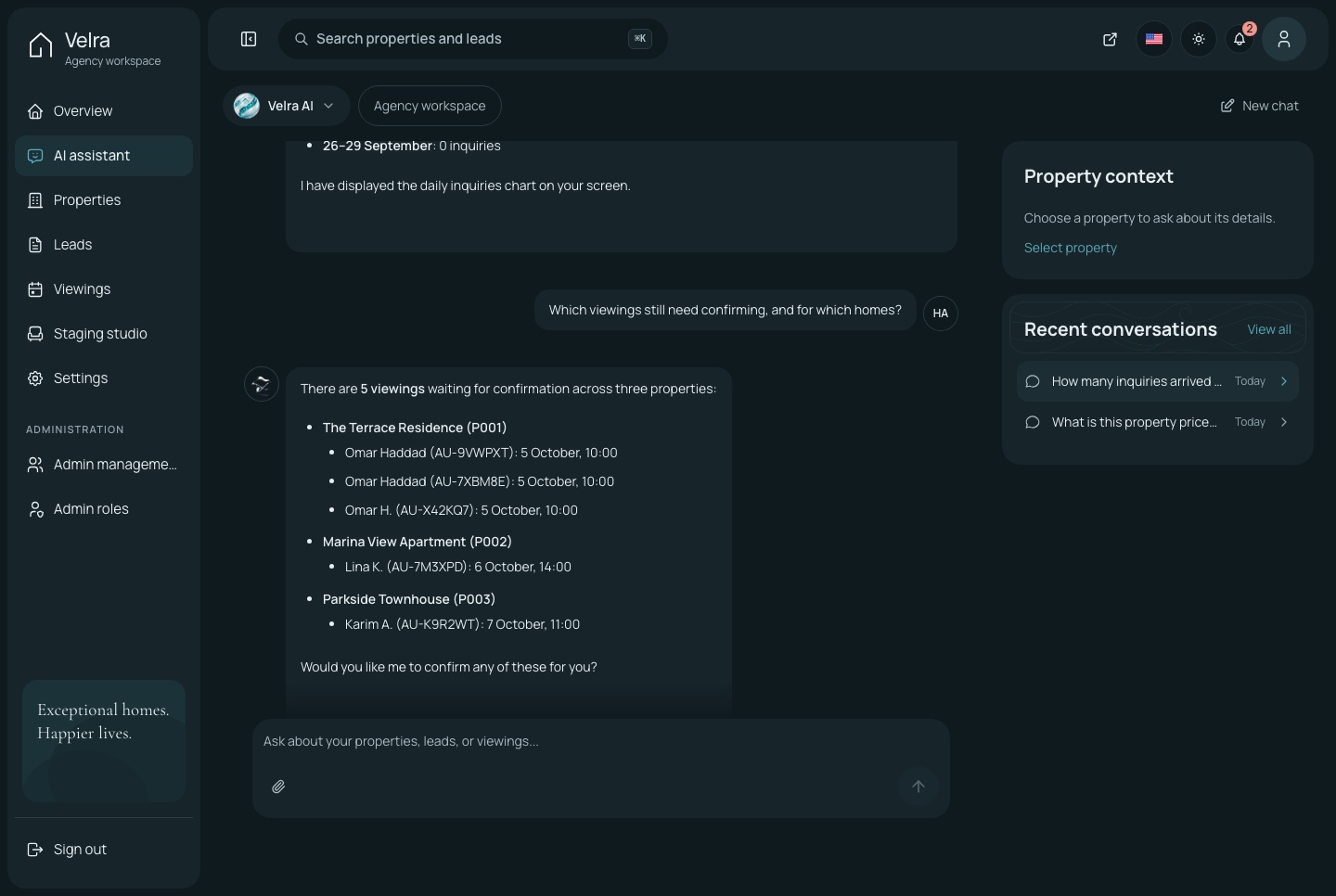Open Admin roles page

pos(104,509)
